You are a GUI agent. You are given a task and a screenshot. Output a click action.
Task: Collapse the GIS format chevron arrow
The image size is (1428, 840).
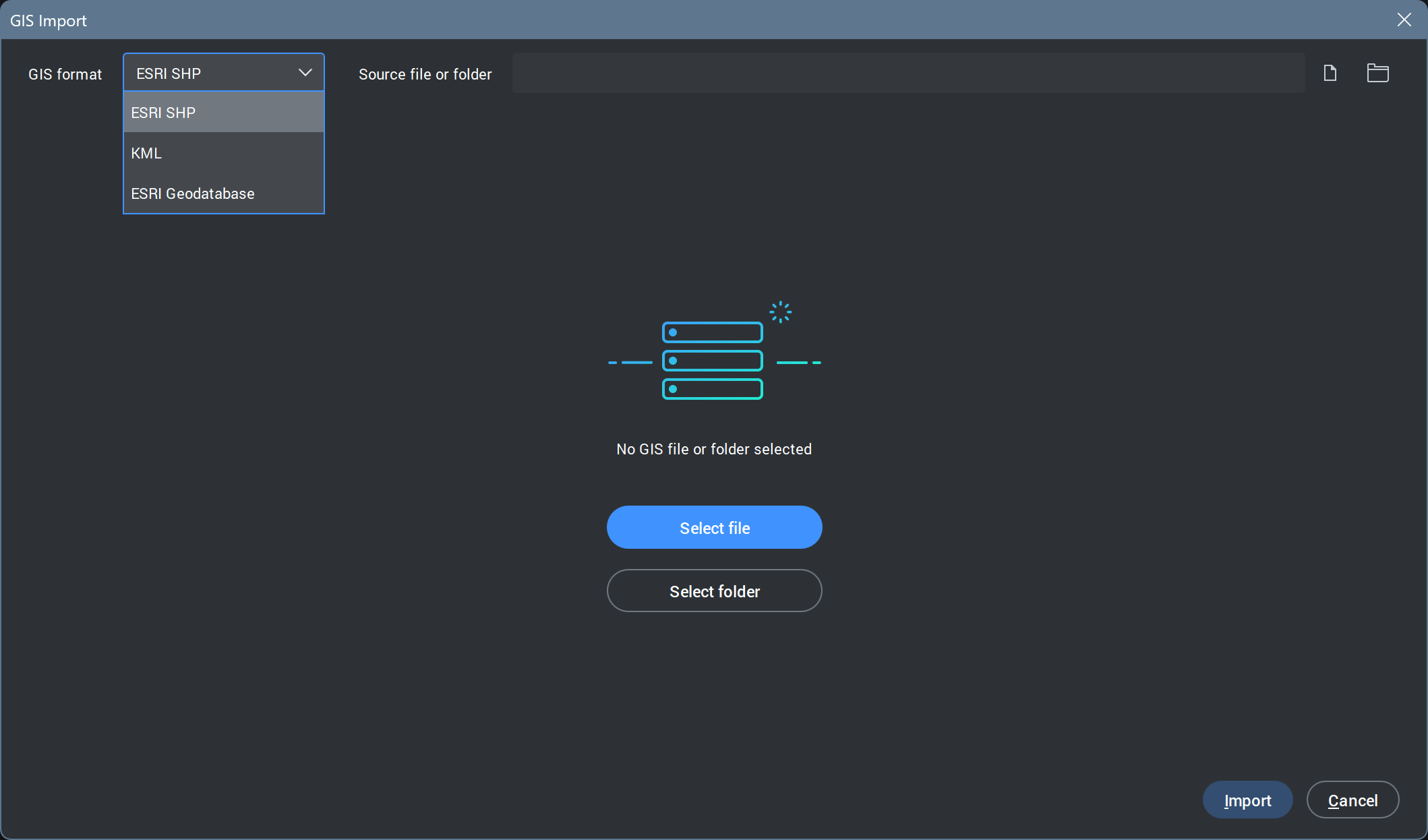point(305,73)
